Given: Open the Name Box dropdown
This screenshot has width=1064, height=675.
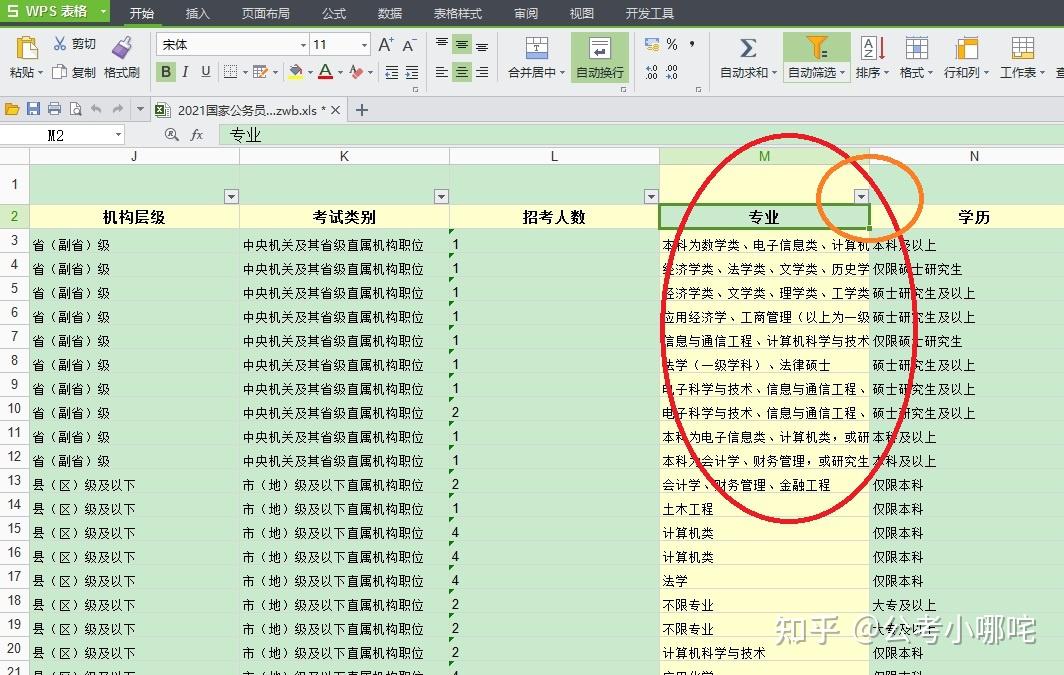Looking at the screenshot, I should [x=118, y=135].
